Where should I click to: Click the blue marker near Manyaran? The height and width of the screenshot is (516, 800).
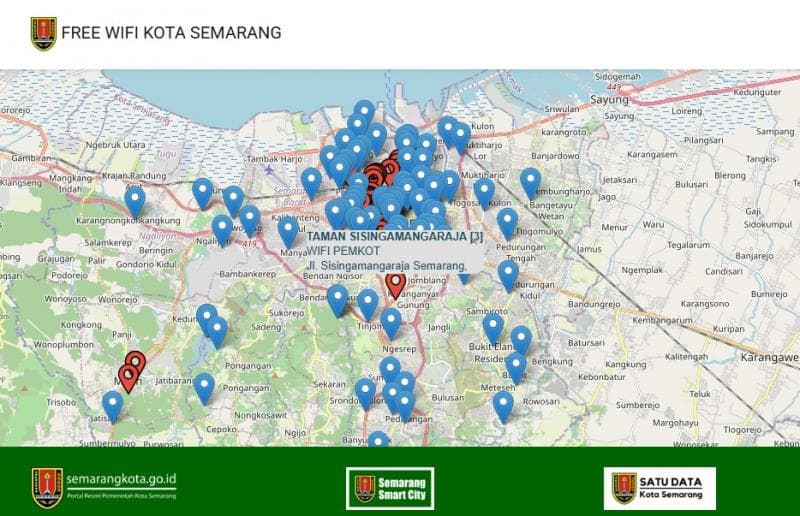tap(288, 231)
